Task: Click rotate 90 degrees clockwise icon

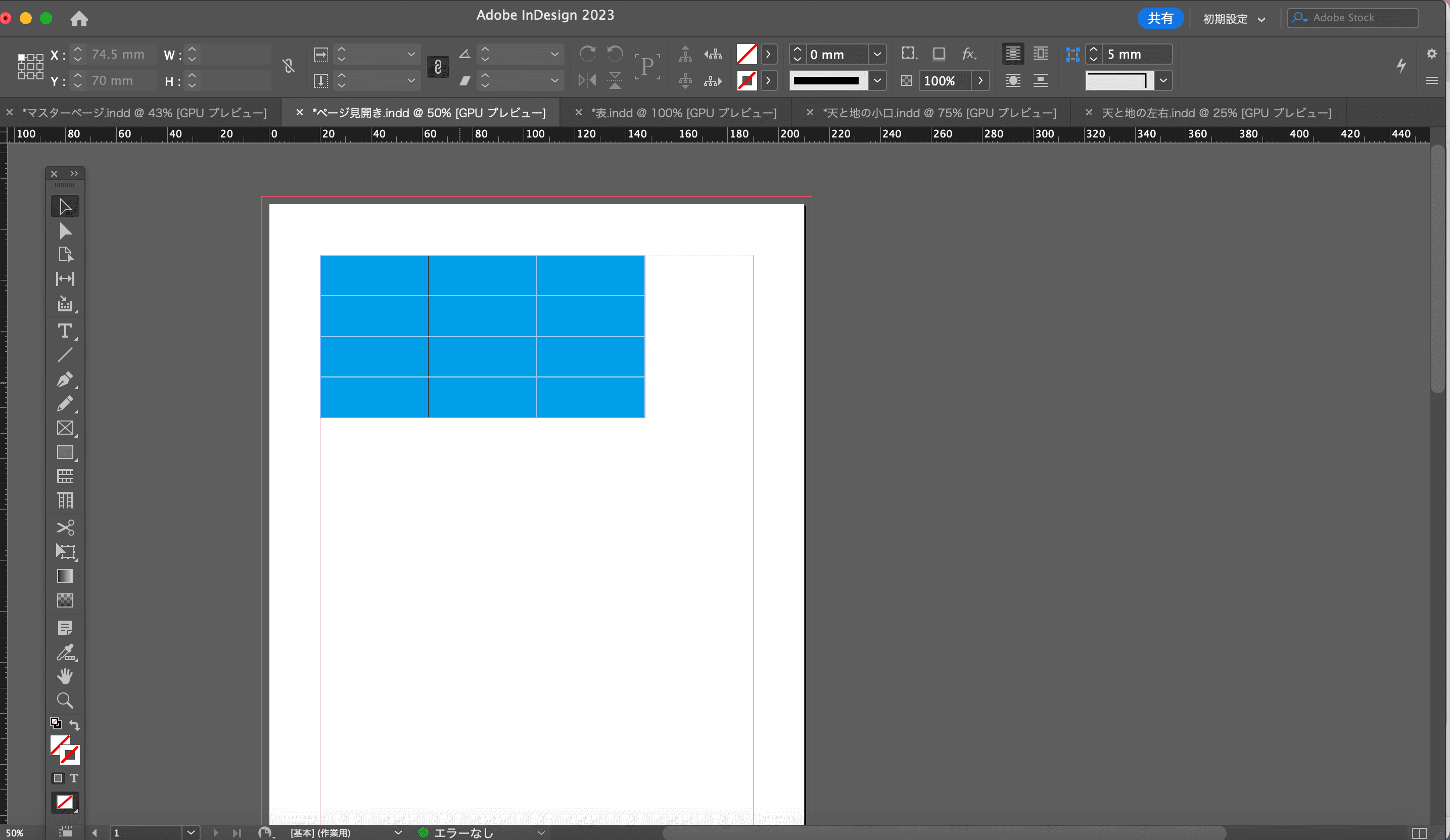Action: [x=587, y=54]
